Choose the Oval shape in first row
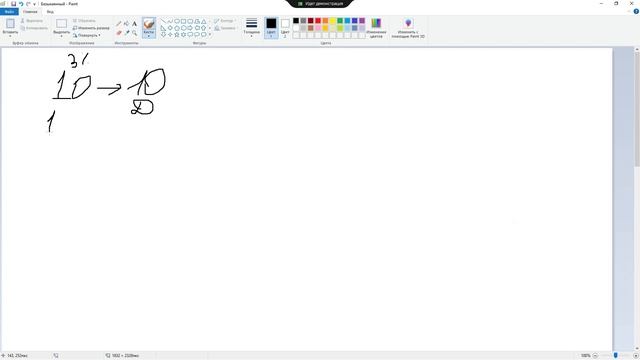This screenshot has width=640, height=360. coord(177,21)
